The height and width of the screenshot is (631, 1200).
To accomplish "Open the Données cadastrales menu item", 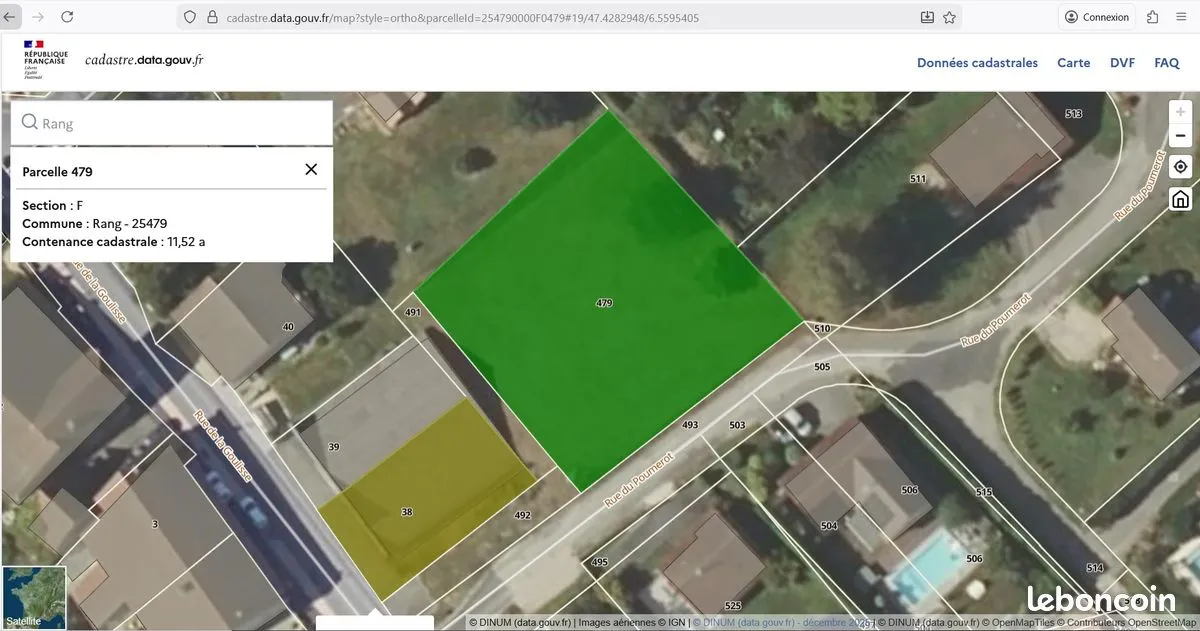I will click(x=977, y=62).
